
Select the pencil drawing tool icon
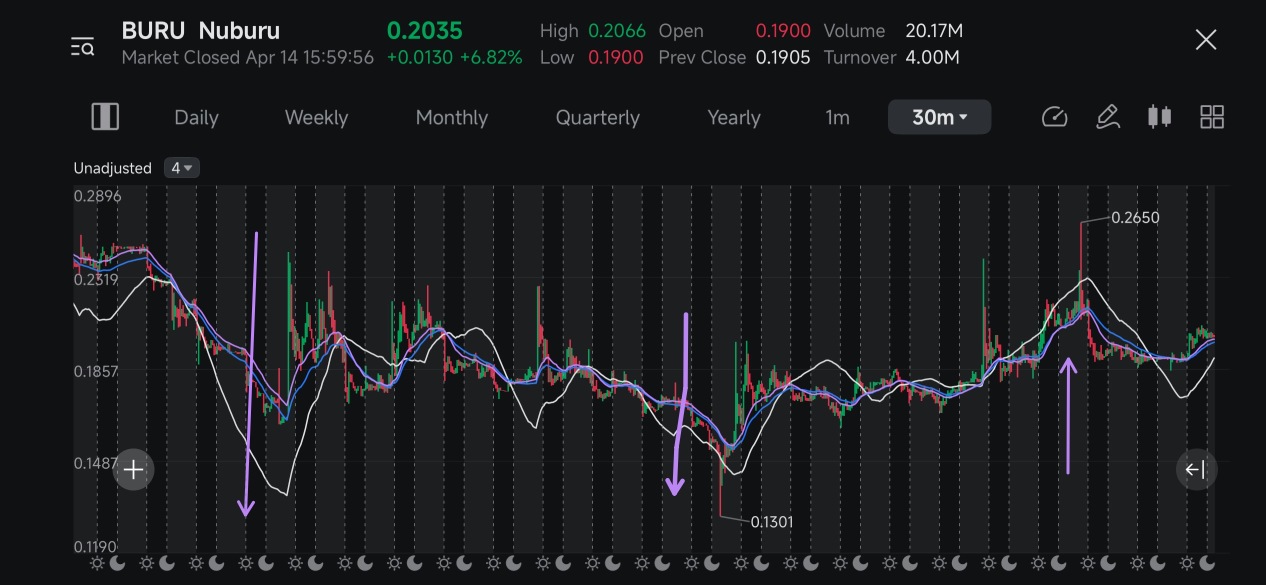click(1107, 117)
